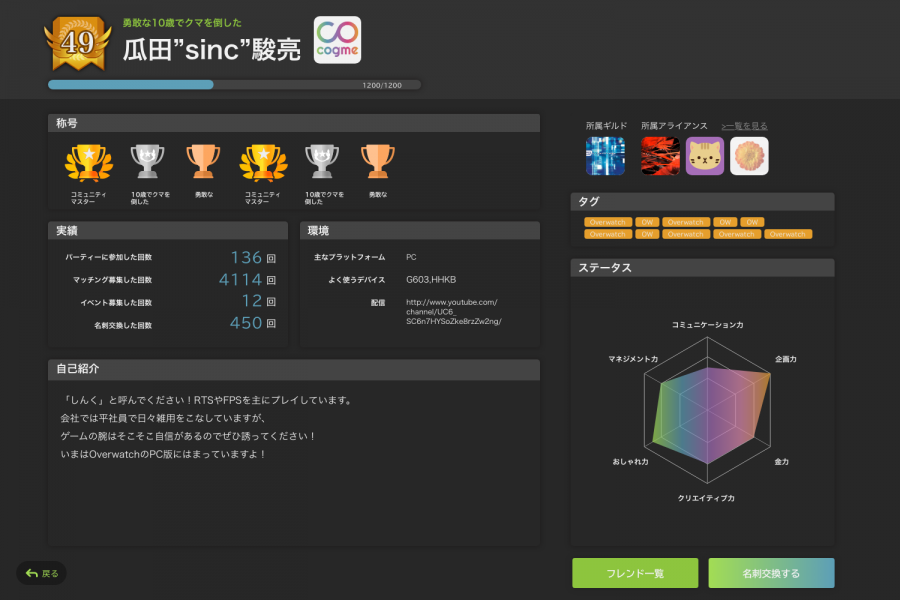Screen dimensions: 900x600
Task: Go back with the 戻る button
Action: (x=41, y=573)
